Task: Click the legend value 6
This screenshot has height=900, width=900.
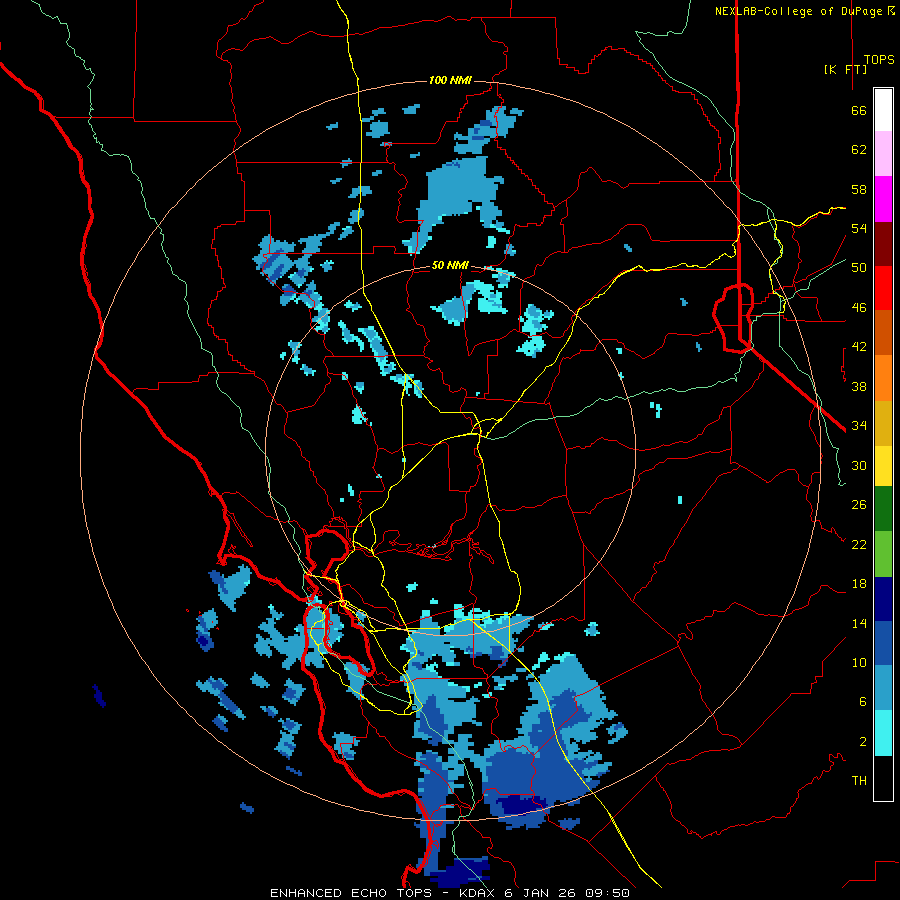Action: point(863,702)
